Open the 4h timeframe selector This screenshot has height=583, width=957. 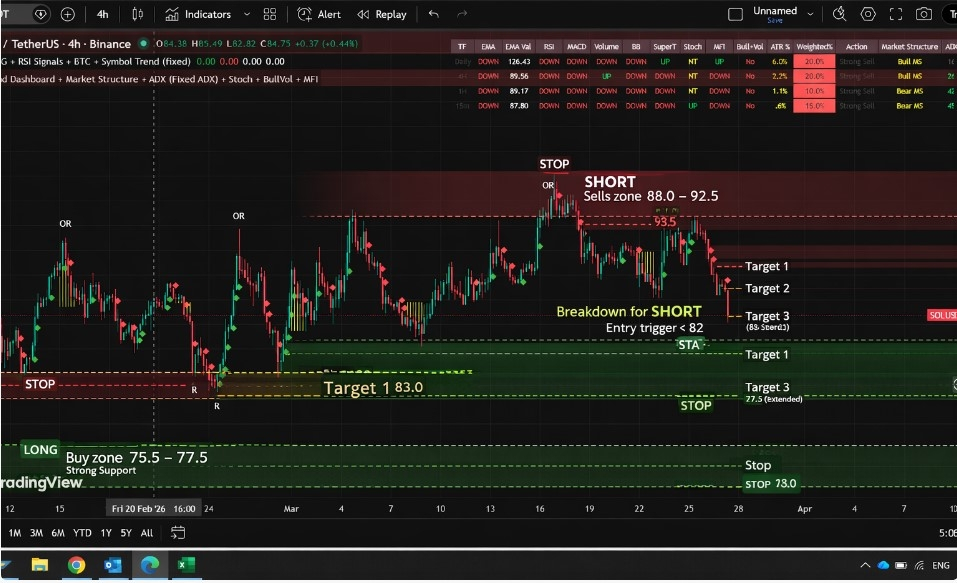103,14
